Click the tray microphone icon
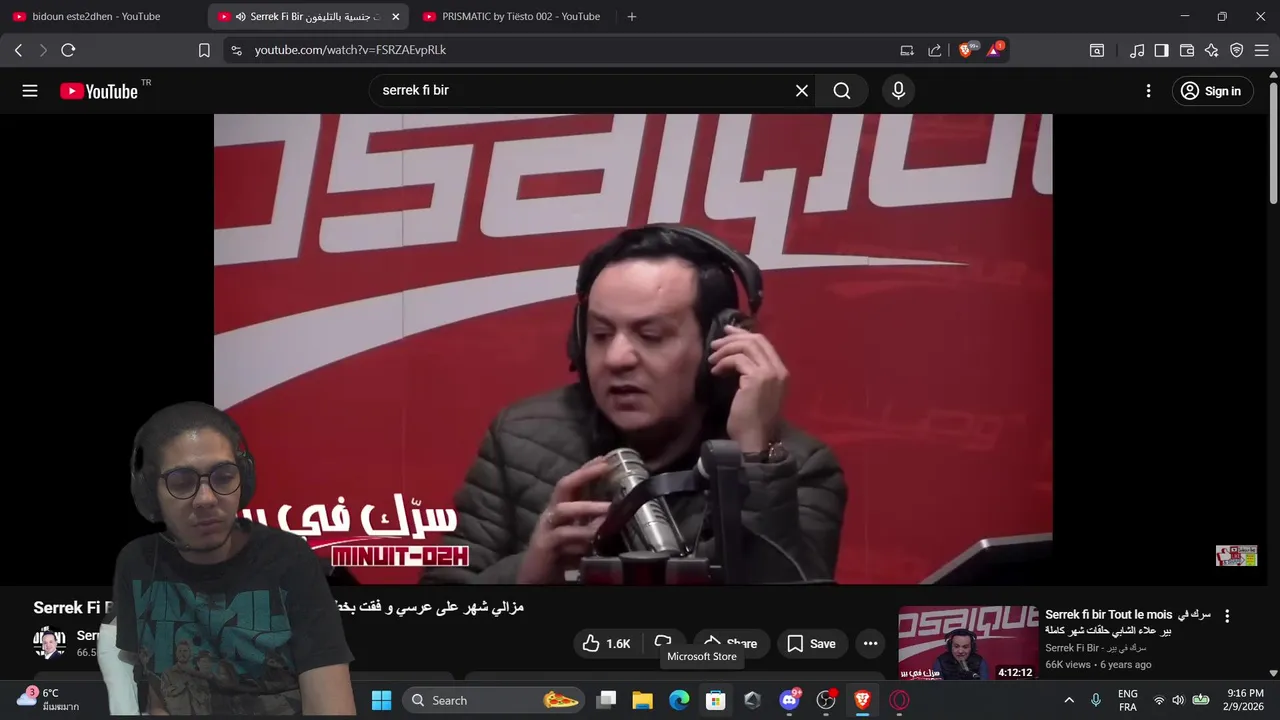Image resolution: width=1280 pixels, height=720 pixels. 1096,700
